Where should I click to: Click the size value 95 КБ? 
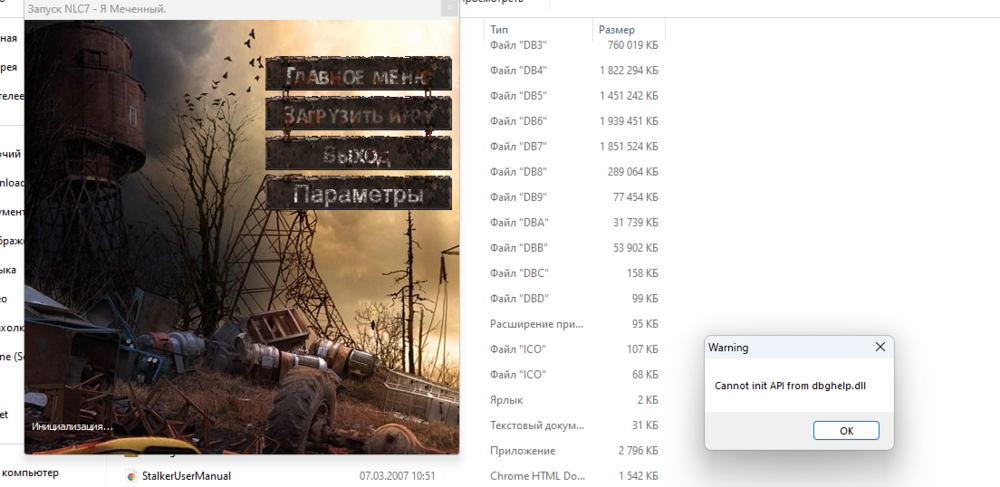click(645, 324)
